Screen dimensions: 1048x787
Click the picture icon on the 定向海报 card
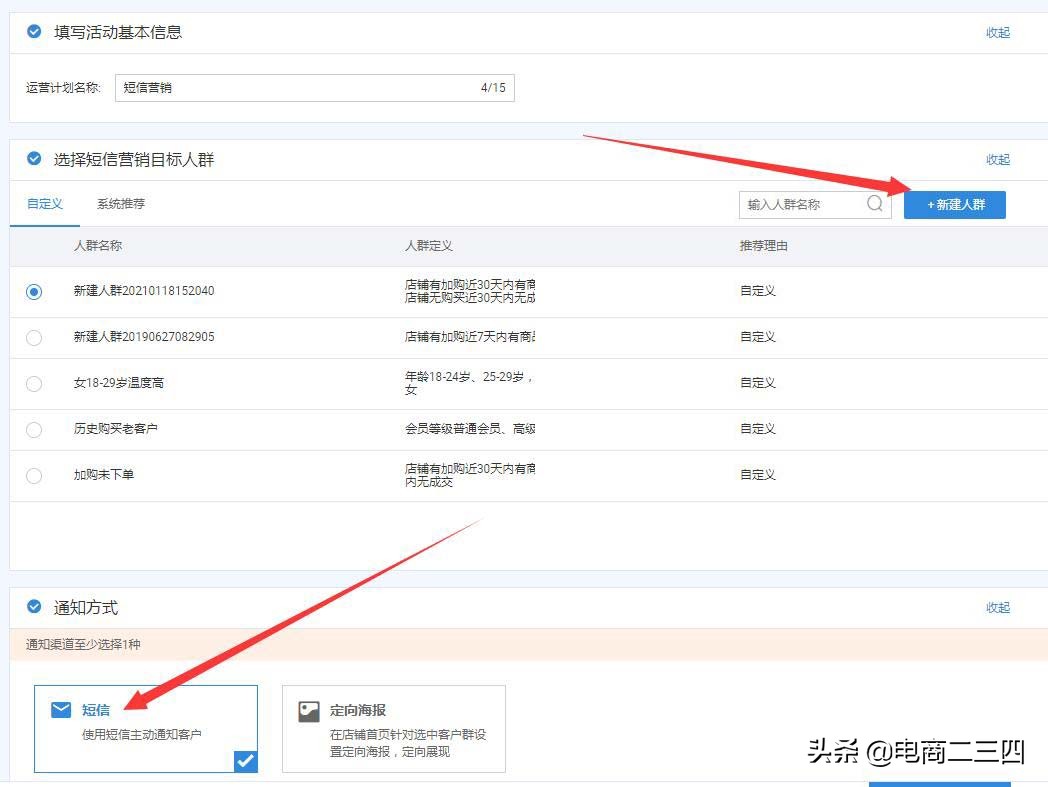pyautogui.click(x=310, y=710)
